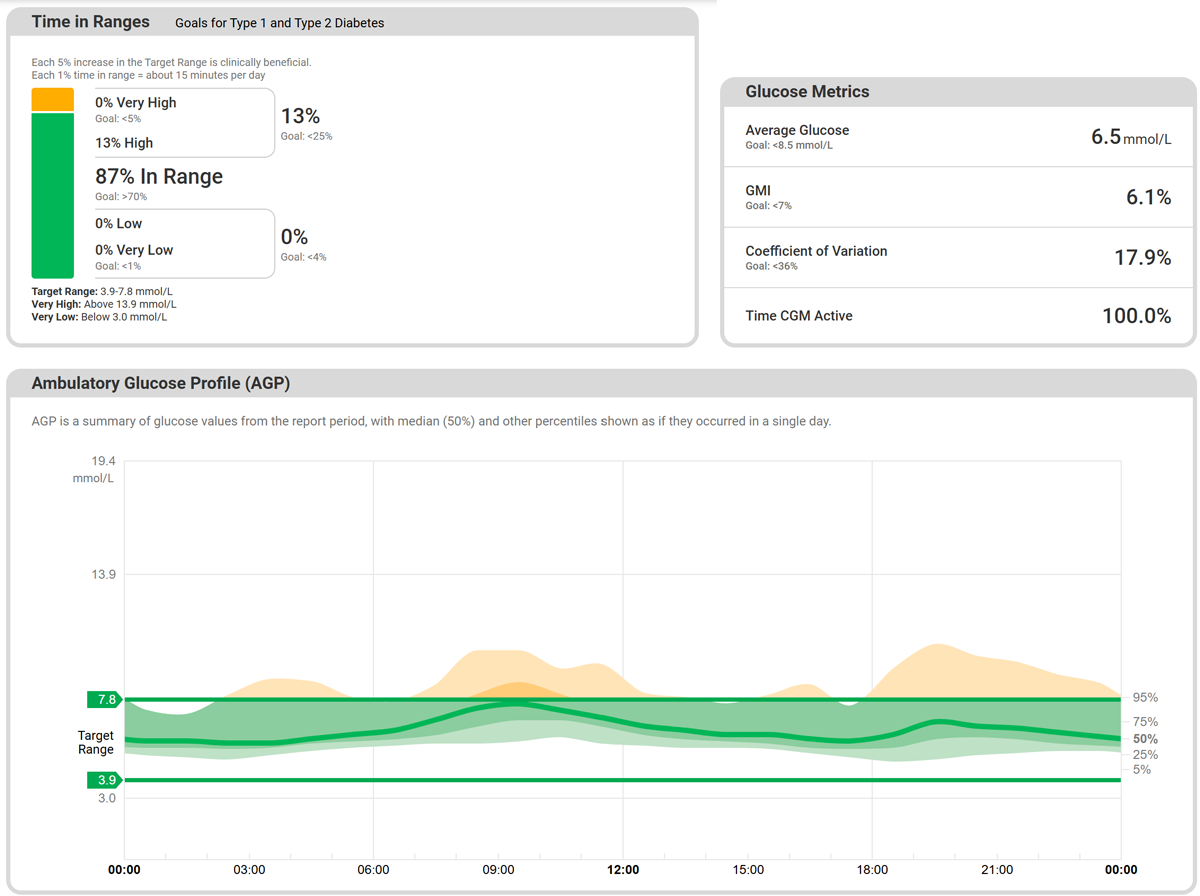This screenshot has width=1200, height=896.
Task: Click the 09:00 time axis label
Action: (x=498, y=870)
